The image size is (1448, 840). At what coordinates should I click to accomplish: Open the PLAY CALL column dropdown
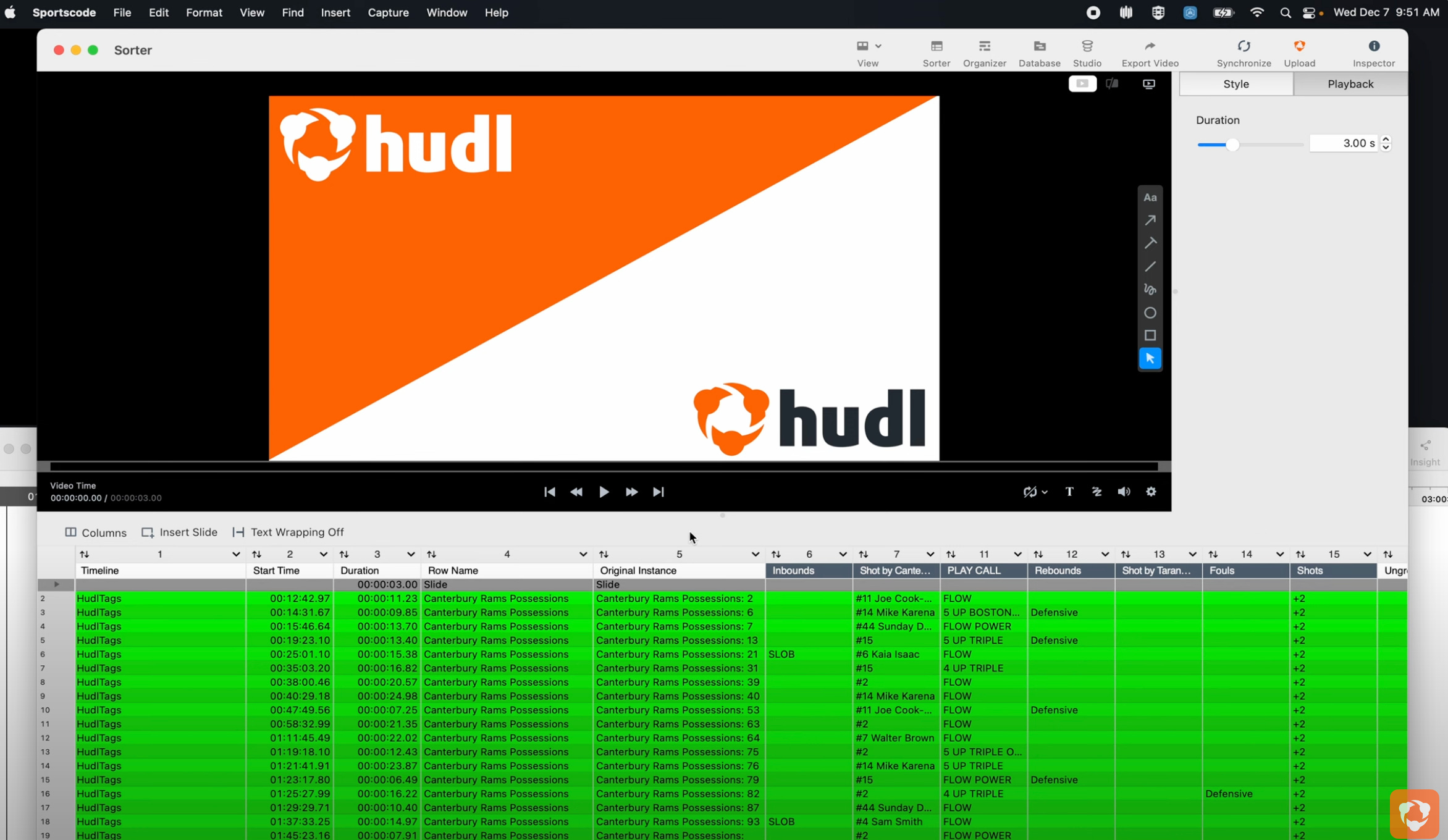(x=1017, y=554)
